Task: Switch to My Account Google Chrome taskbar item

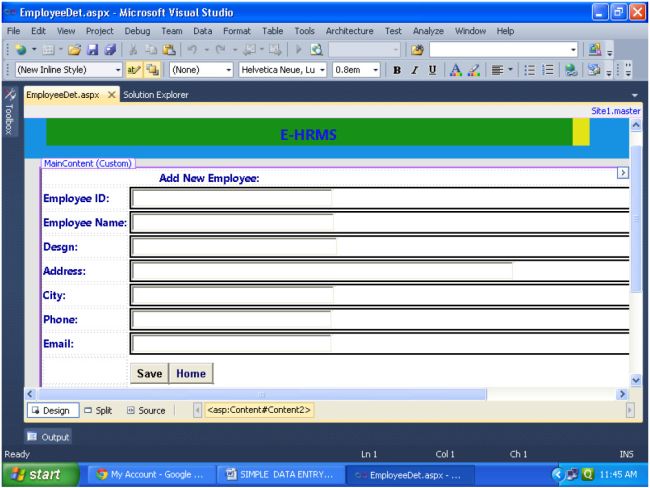Action: point(150,475)
